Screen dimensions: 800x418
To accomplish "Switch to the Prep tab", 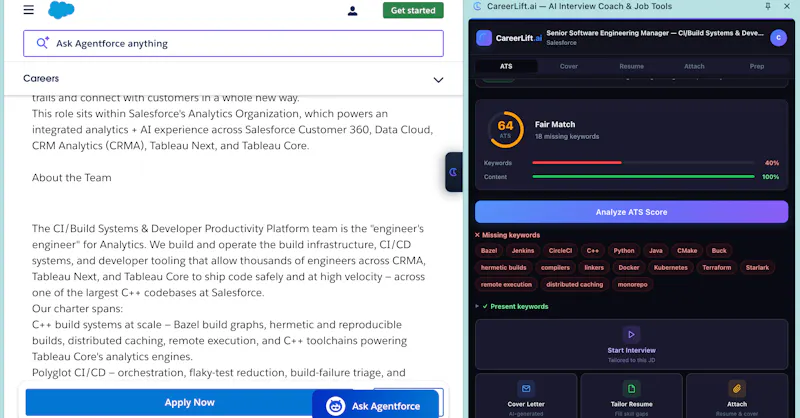I will point(757,66).
